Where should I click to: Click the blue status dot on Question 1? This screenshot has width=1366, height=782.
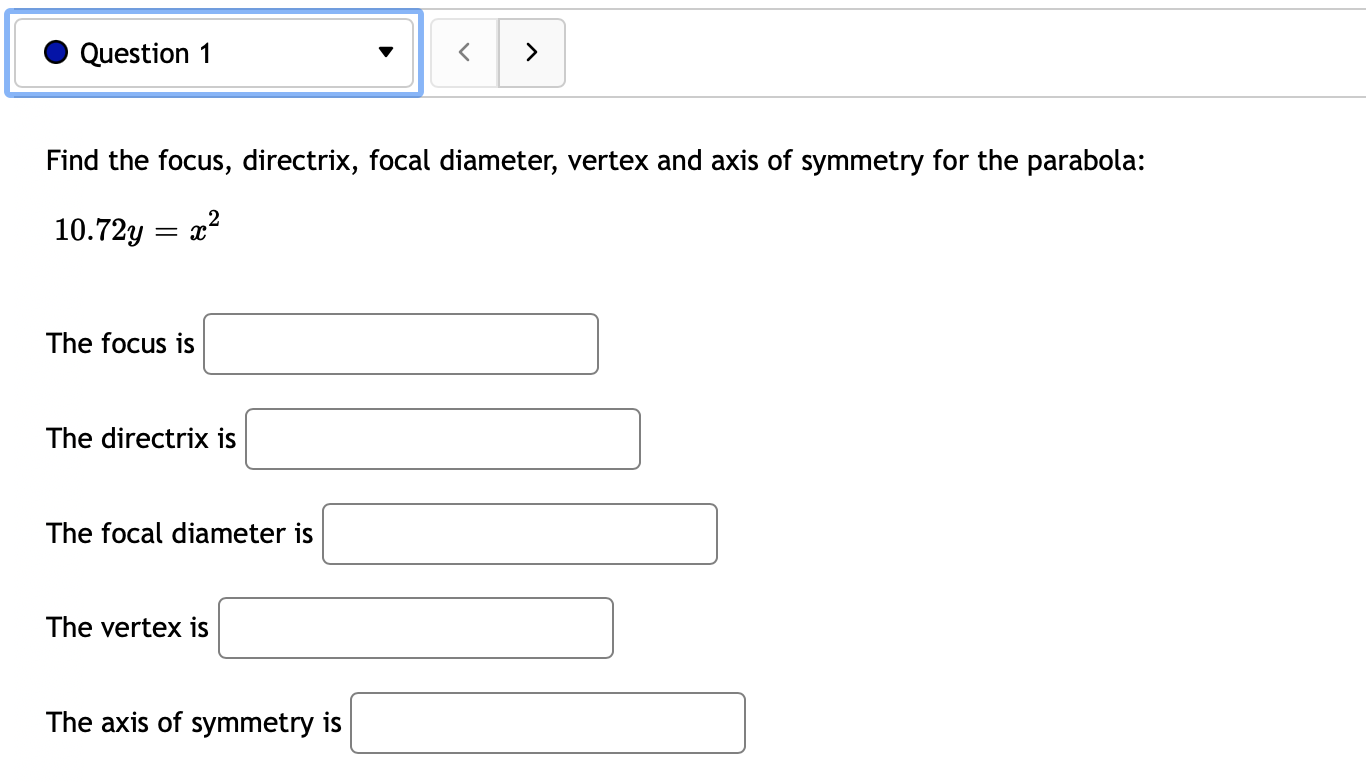pos(55,52)
